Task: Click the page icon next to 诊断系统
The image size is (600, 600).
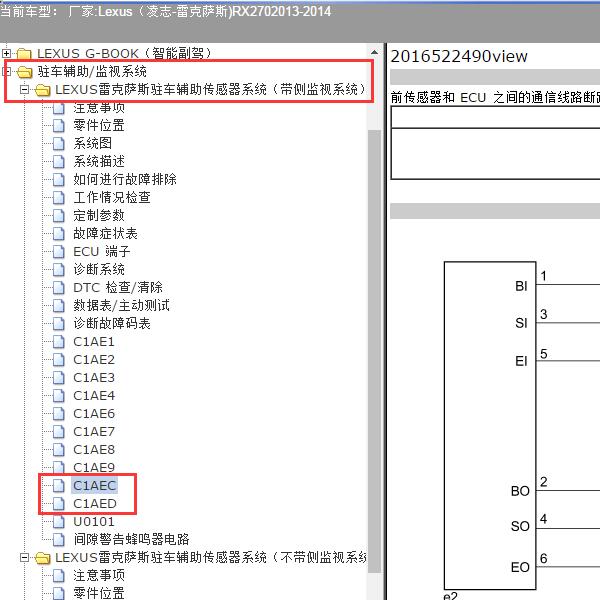Action: tap(59, 269)
